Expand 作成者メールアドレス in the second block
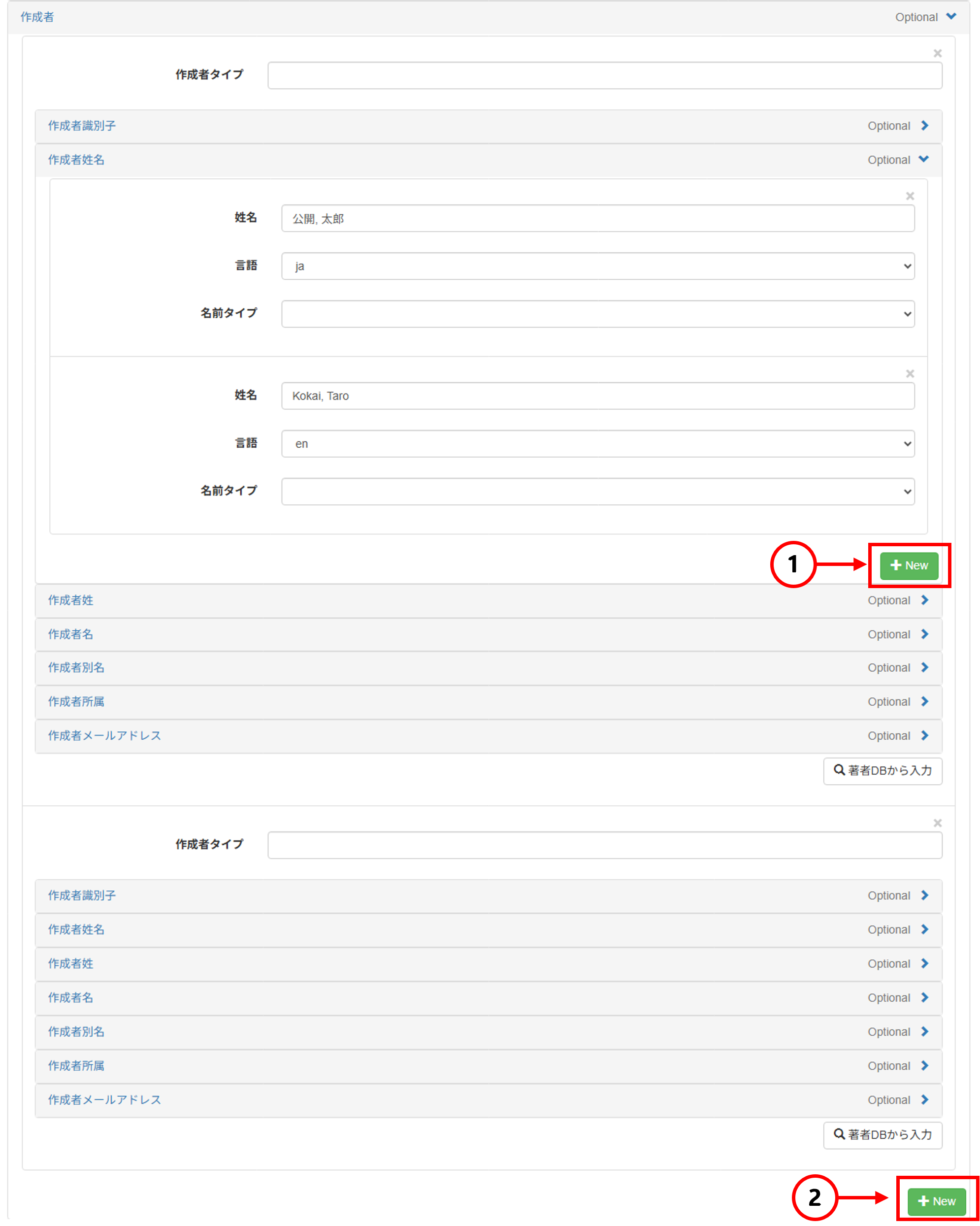This screenshot has width=980, height=1226. pos(925,1100)
